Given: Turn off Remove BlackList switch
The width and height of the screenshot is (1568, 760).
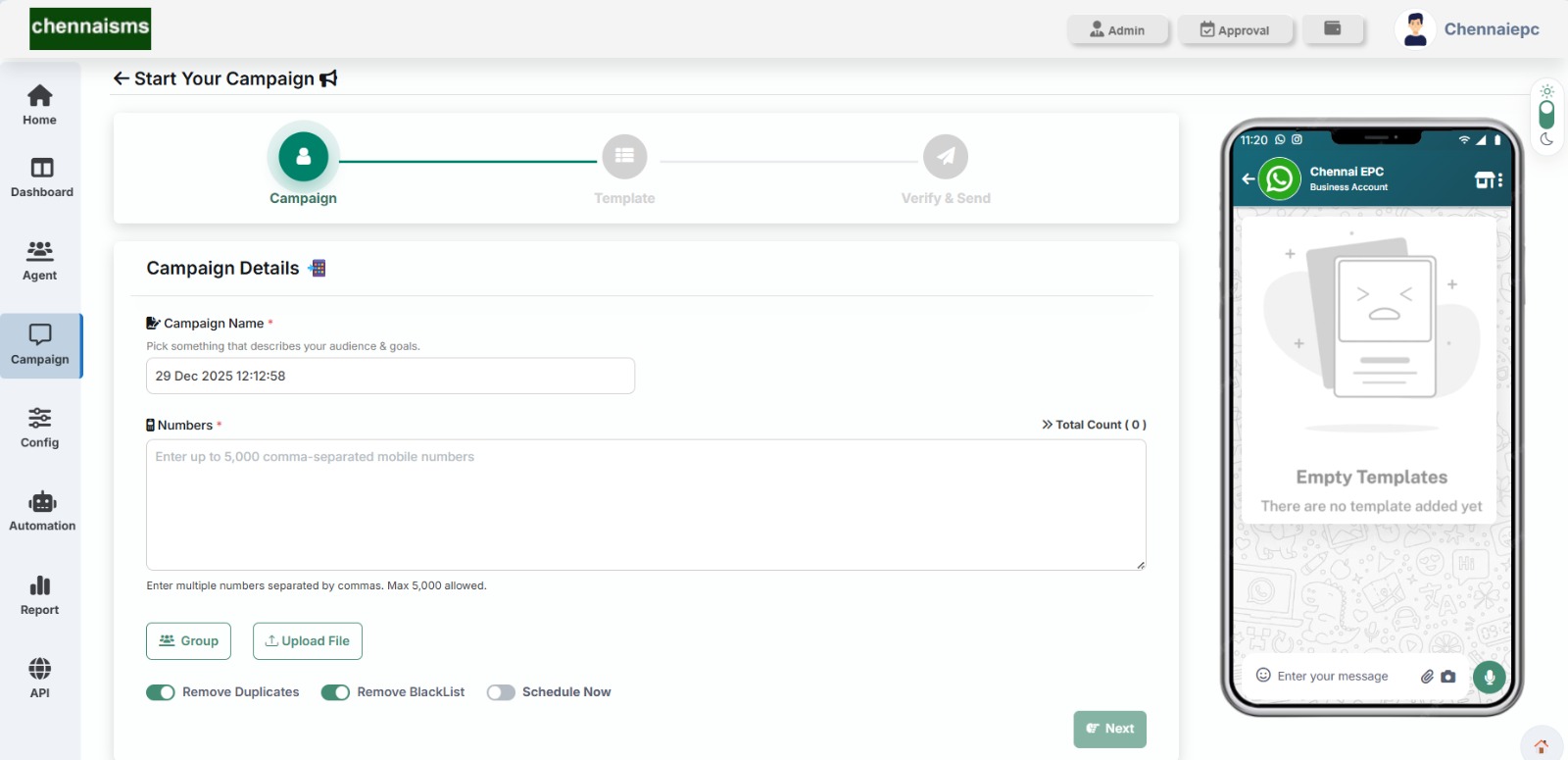Looking at the screenshot, I should pyautogui.click(x=335, y=692).
